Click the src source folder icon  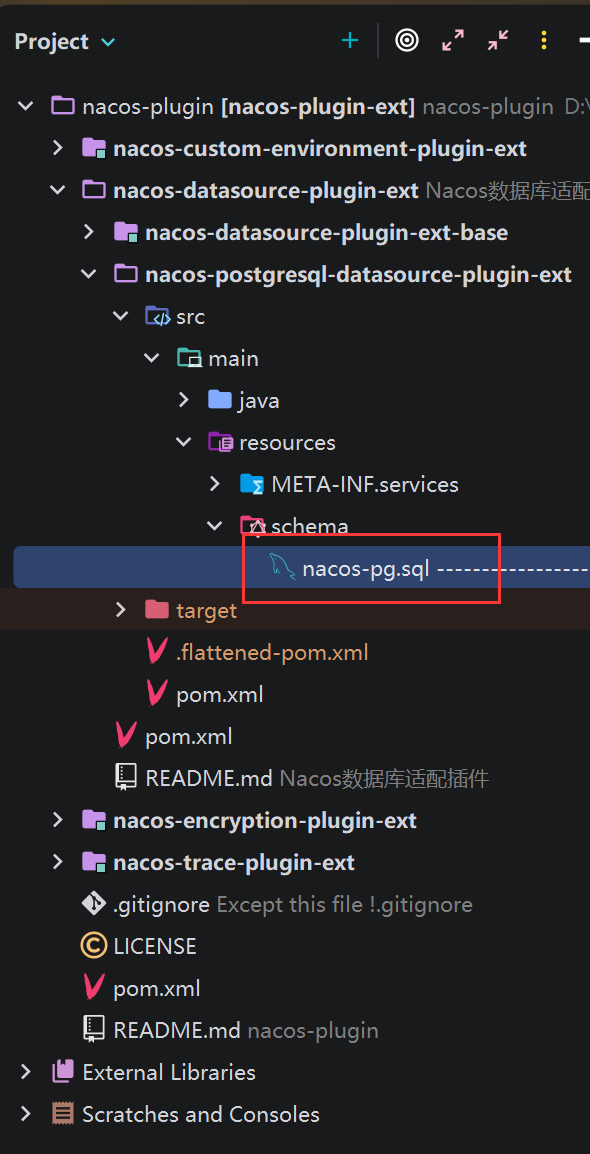point(157,316)
